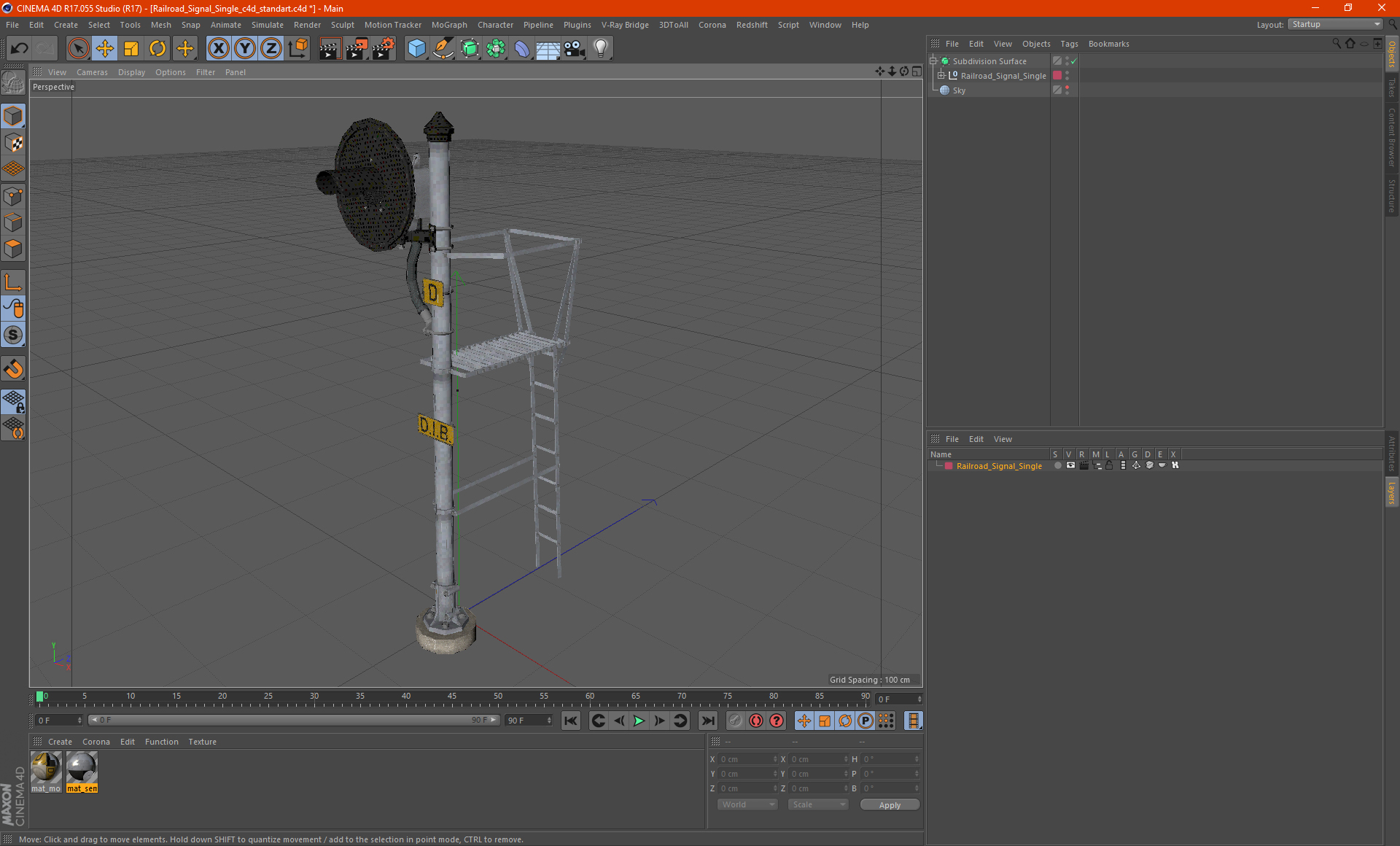Click Railroad_Signal_Single pink layer swatch
Screen dimensions: 1400x846
[x=1057, y=76]
